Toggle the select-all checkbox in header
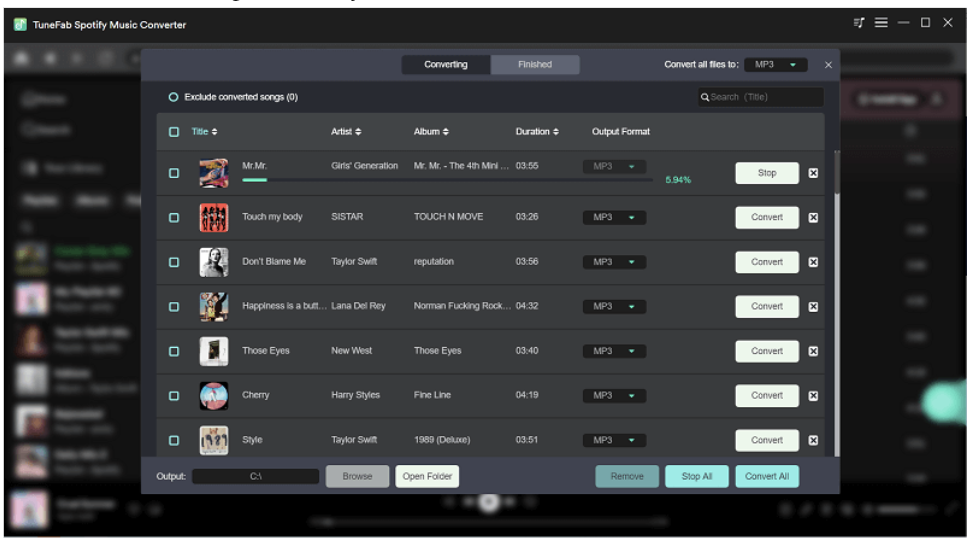This screenshot has width=972, height=544. point(174,132)
